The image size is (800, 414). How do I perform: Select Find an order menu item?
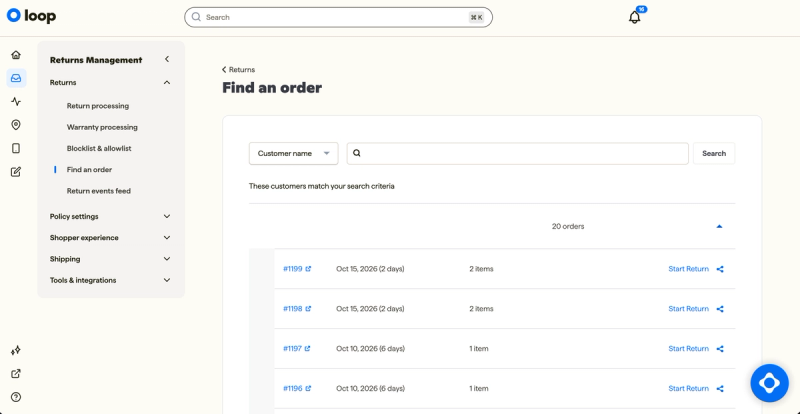tap(89, 169)
